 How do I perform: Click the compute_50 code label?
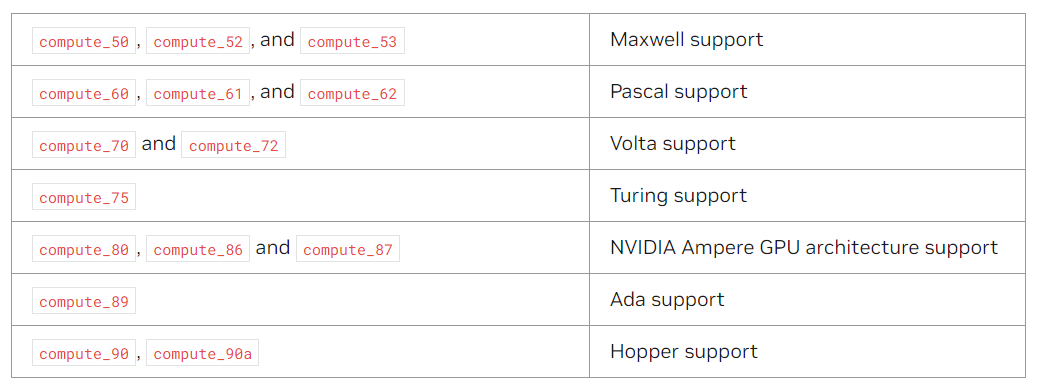point(84,41)
